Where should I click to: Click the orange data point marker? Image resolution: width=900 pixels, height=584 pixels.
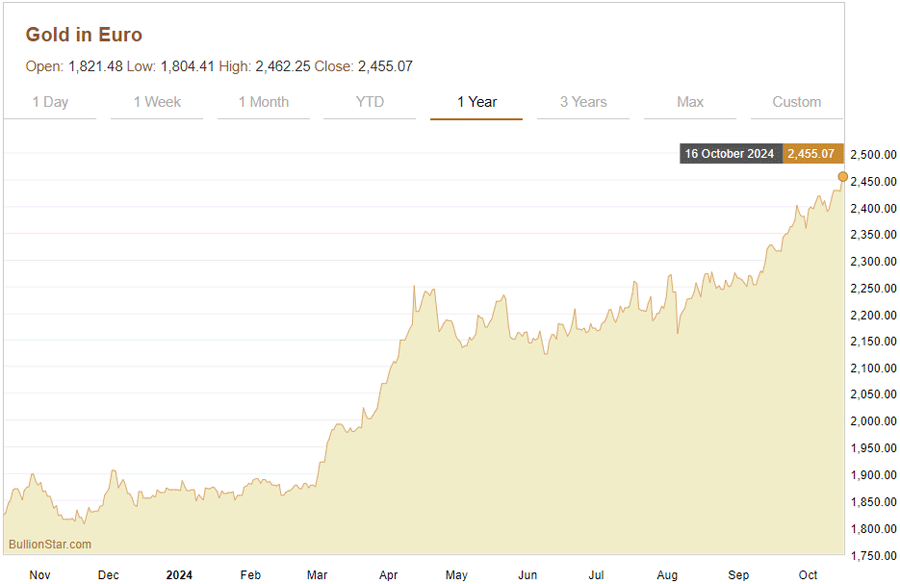click(842, 177)
